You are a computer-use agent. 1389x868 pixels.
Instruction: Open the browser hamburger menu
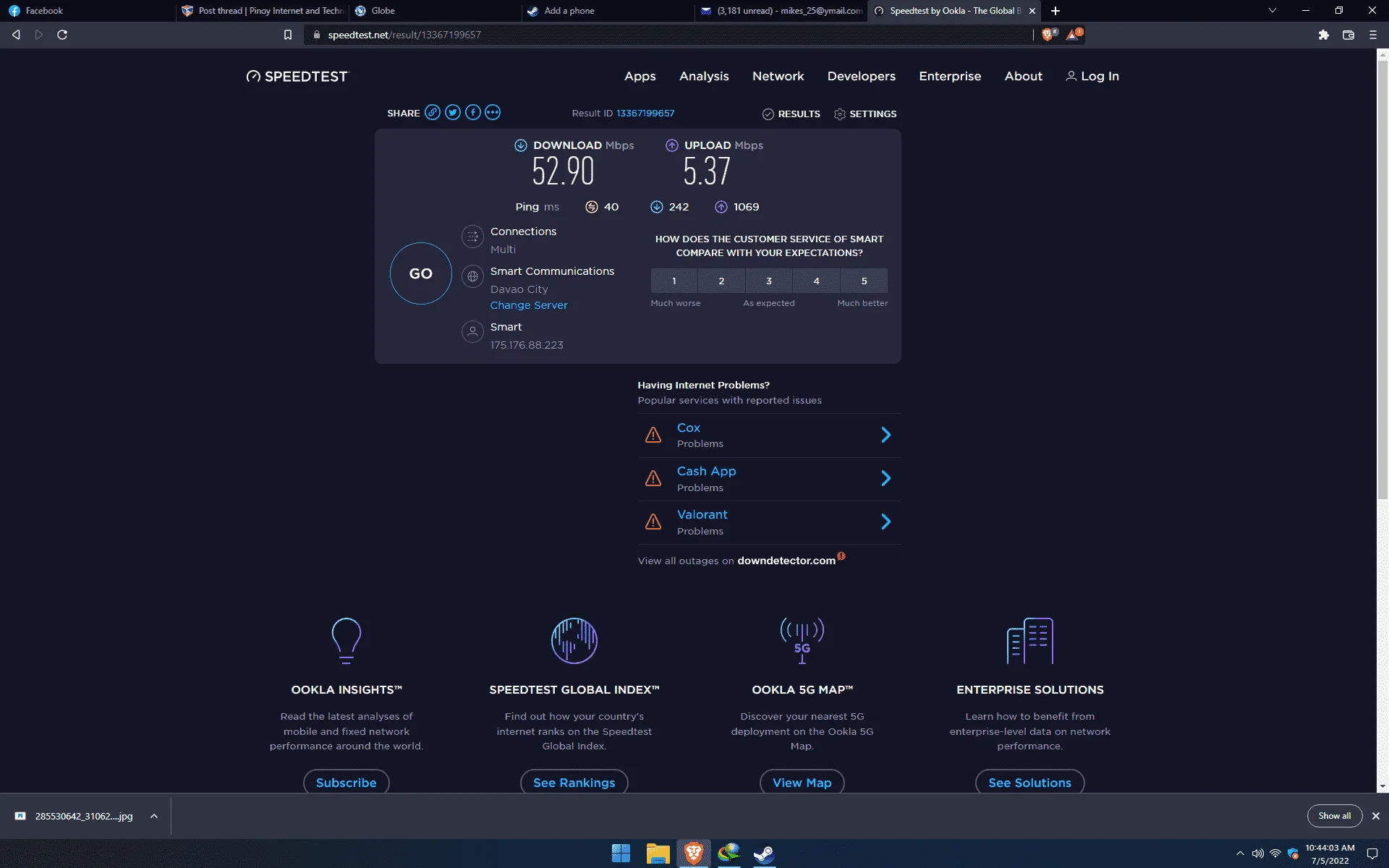point(1373,35)
